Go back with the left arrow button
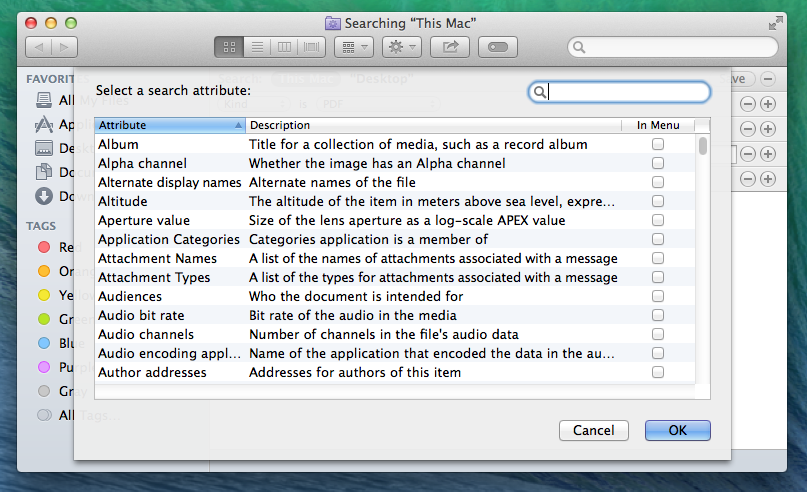The image size is (807, 492). (x=39, y=47)
